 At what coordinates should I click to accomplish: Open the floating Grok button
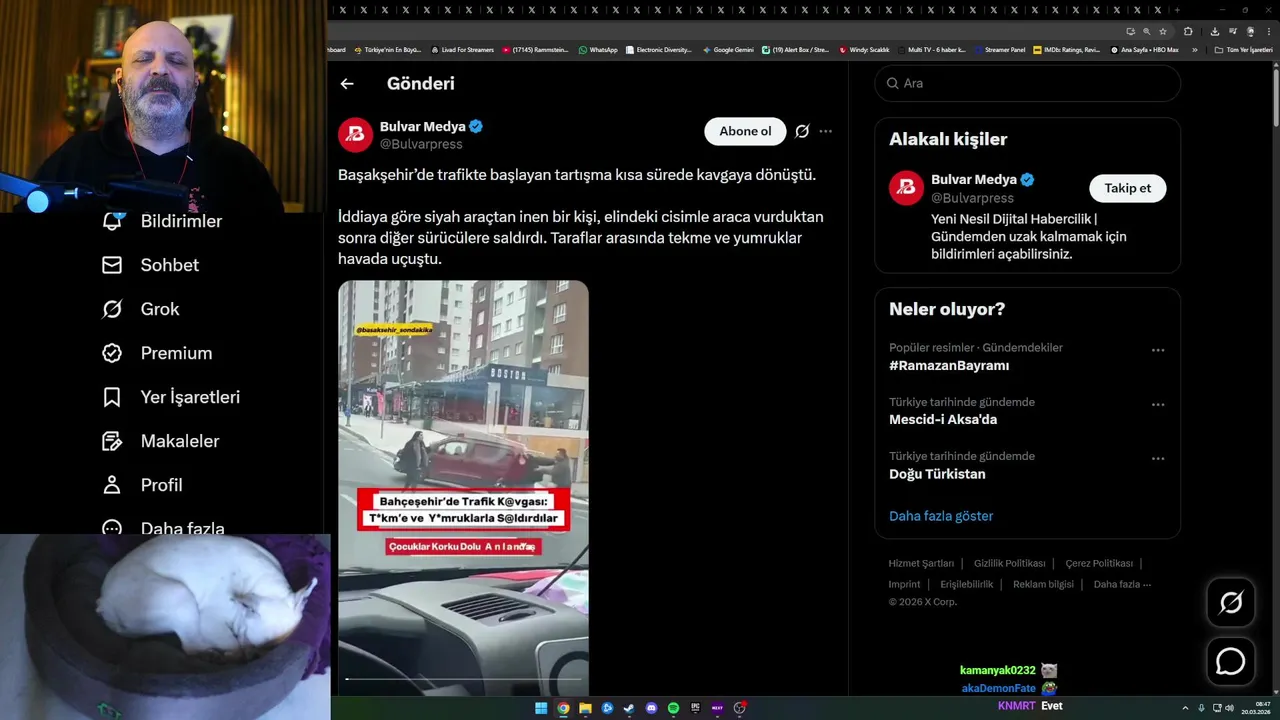coord(1230,602)
